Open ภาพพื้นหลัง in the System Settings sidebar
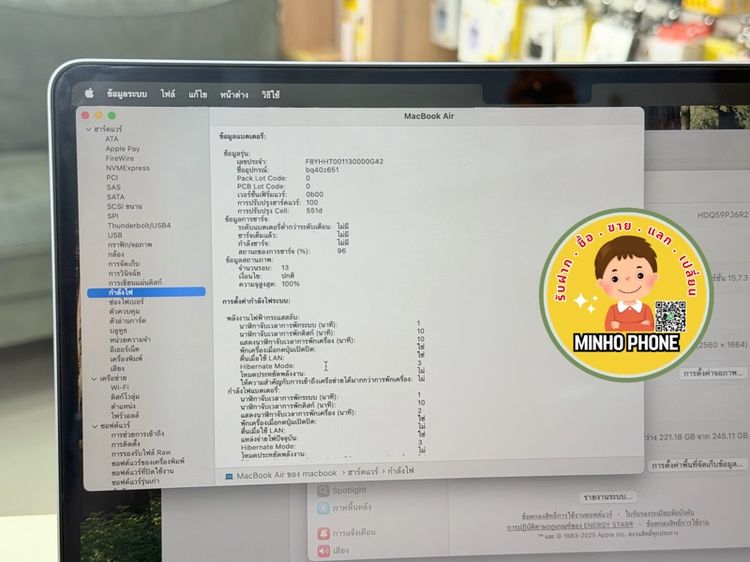 tap(344, 507)
